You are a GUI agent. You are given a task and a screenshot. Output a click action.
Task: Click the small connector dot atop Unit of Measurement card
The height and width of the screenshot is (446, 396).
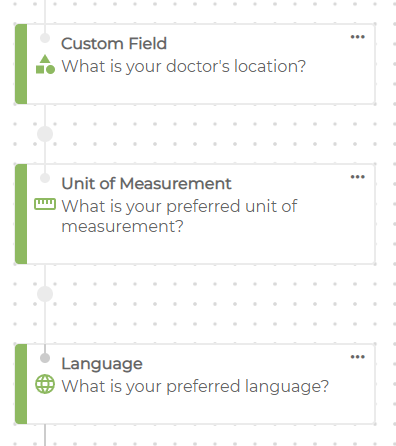[x=45, y=178]
